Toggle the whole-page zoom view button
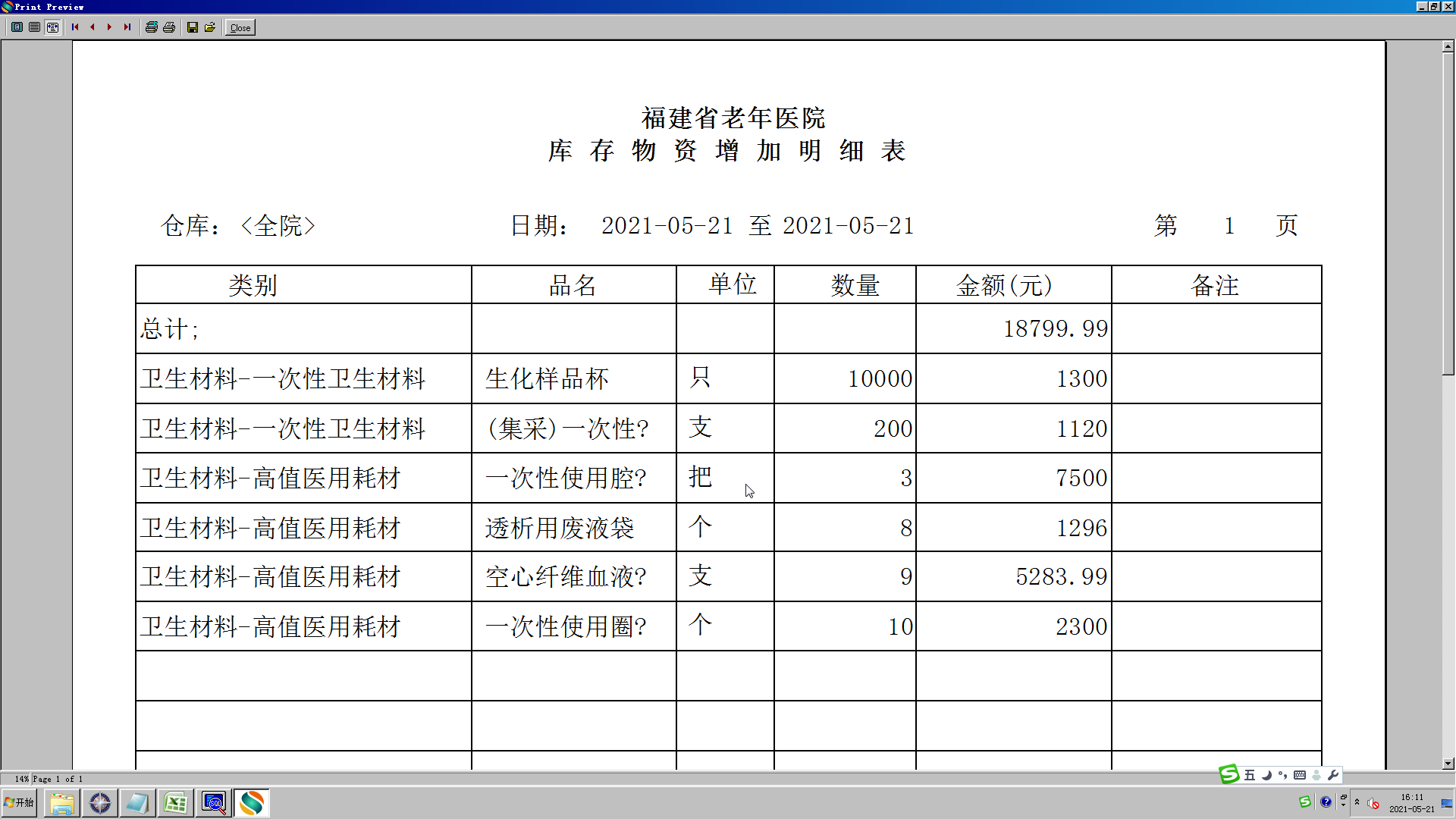The height and width of the screenshot is (819, 1456). point(17,27)
